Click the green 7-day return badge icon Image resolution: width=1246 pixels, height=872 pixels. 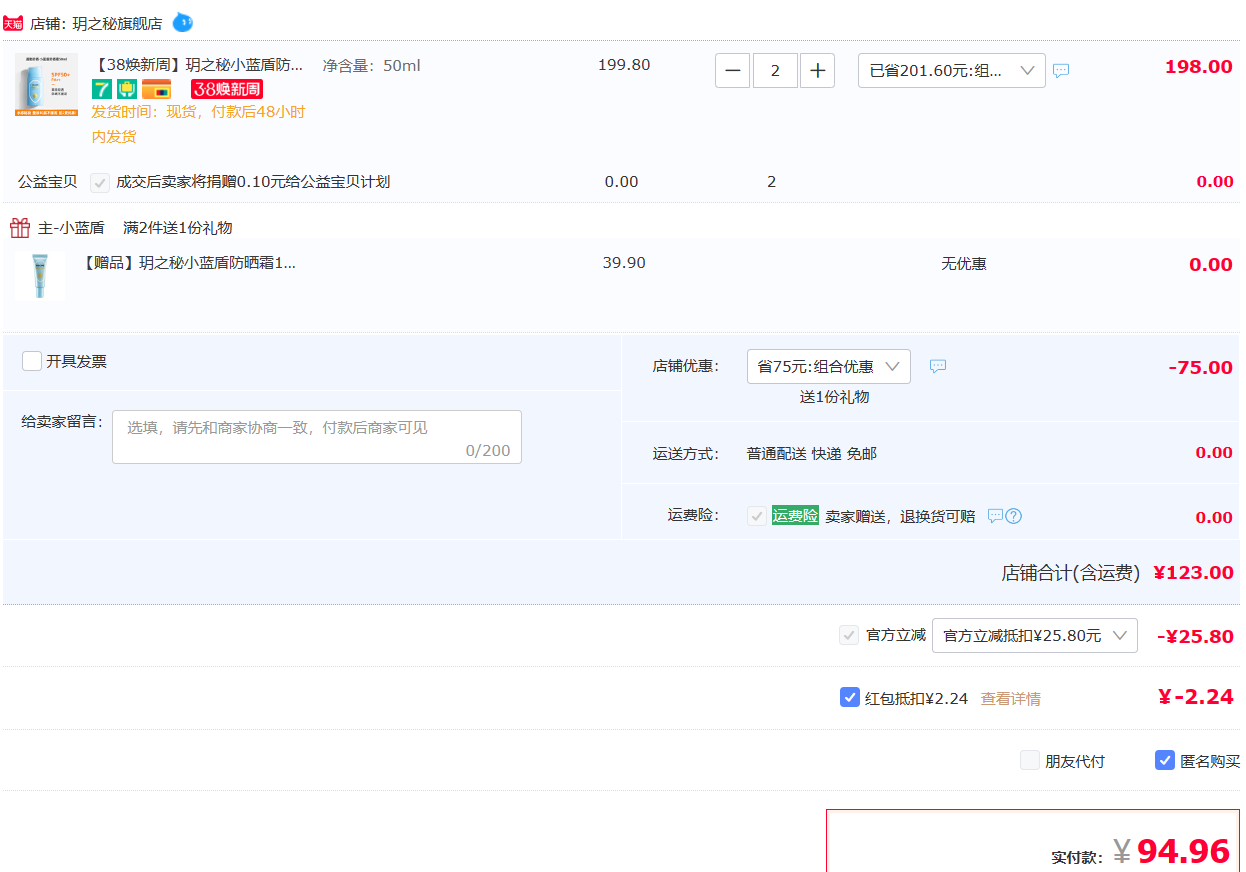coord(101,89)
